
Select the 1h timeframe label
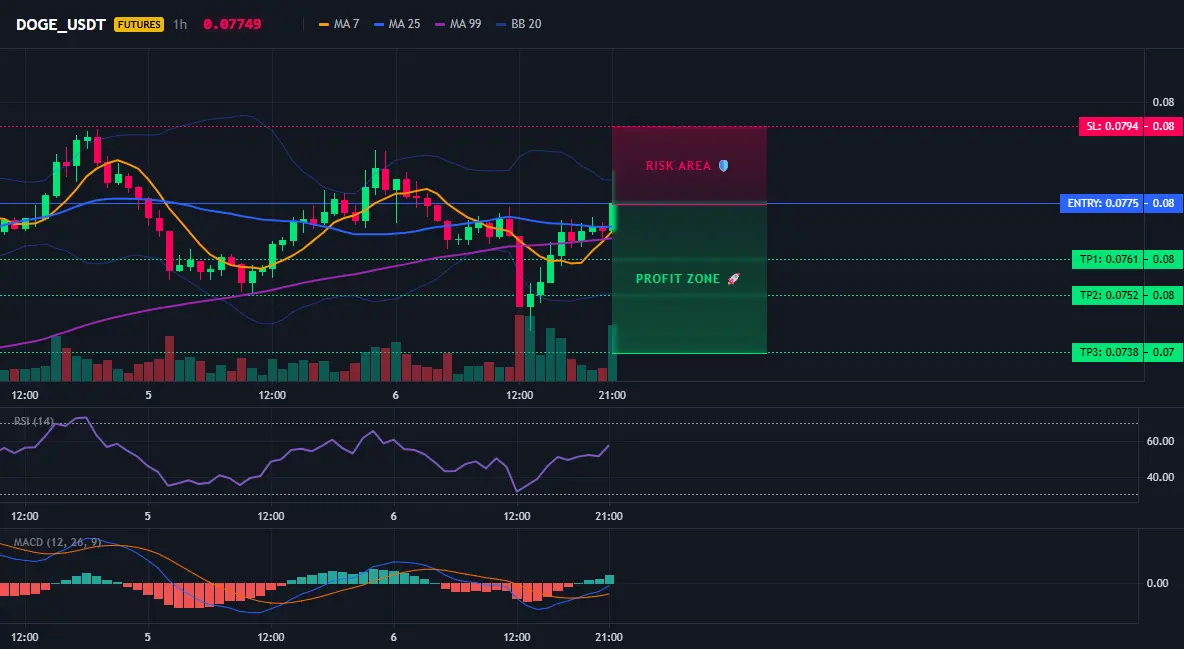point(180,24)
